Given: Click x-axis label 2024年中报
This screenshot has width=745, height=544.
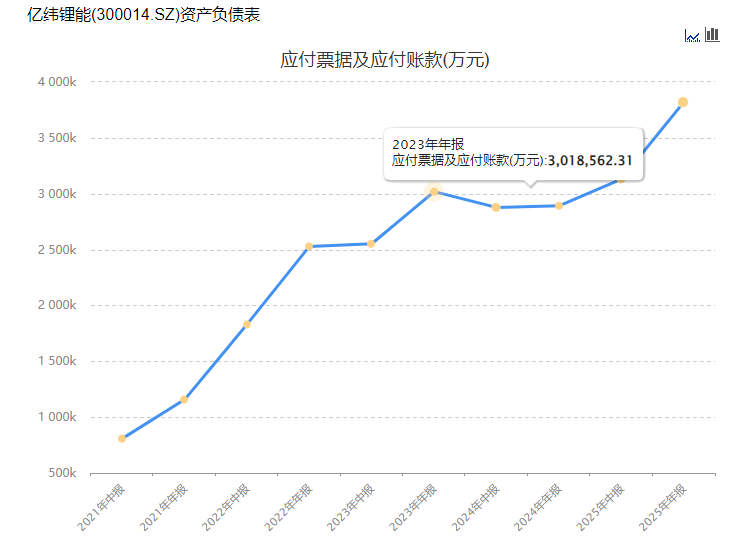Looking at the screenshot, I should point(475,507).
